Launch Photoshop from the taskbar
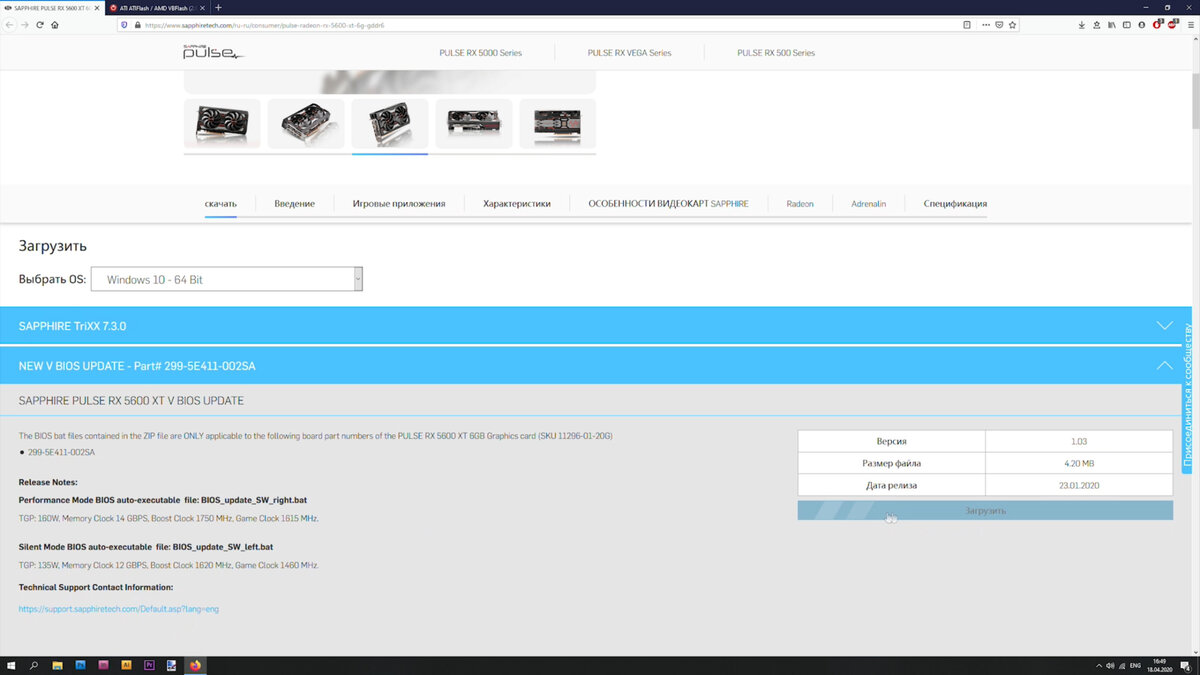Viewport: 1200px width, 675px height. [x=81, y=665]
